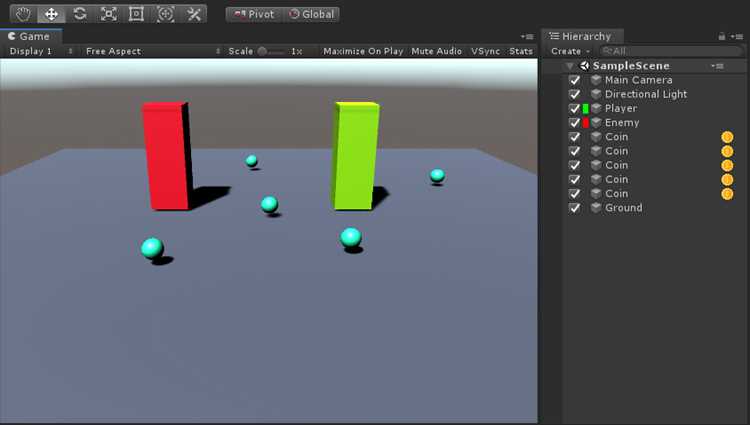Uncheck the Ground checkbox

point(575,208)
